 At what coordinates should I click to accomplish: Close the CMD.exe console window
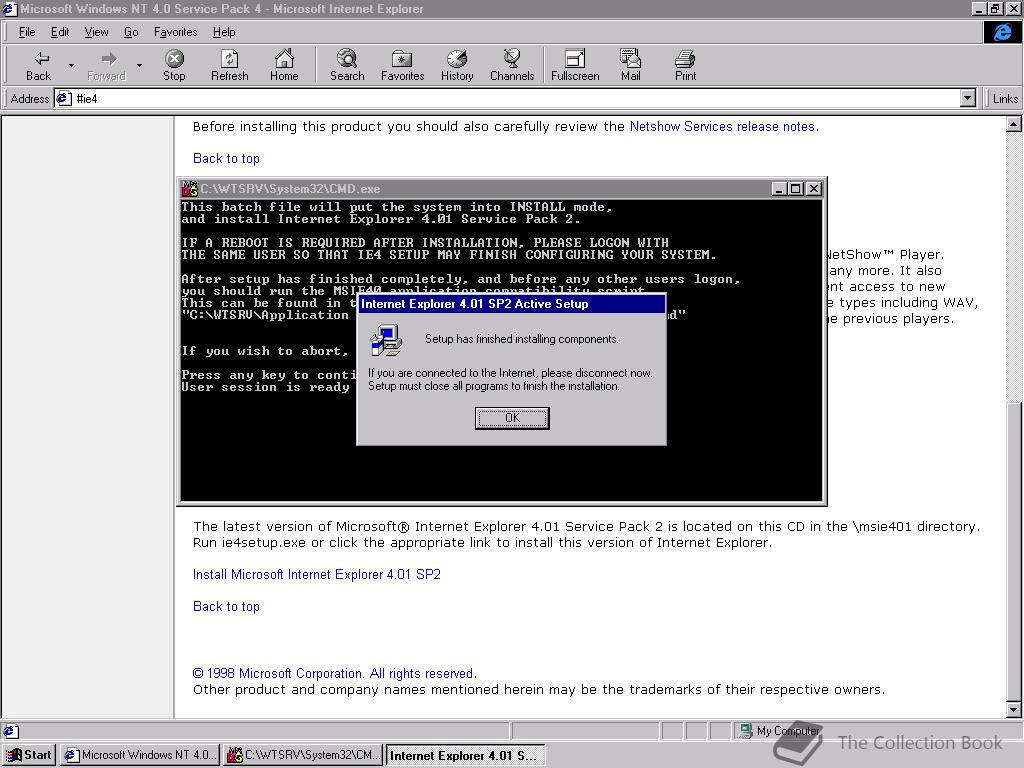814,189
